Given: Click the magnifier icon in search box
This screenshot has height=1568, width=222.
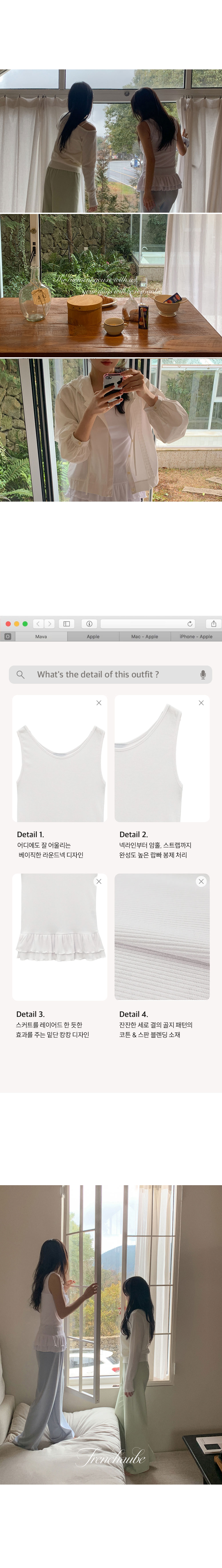Looking at the screenshot, I should coord(20,674).
